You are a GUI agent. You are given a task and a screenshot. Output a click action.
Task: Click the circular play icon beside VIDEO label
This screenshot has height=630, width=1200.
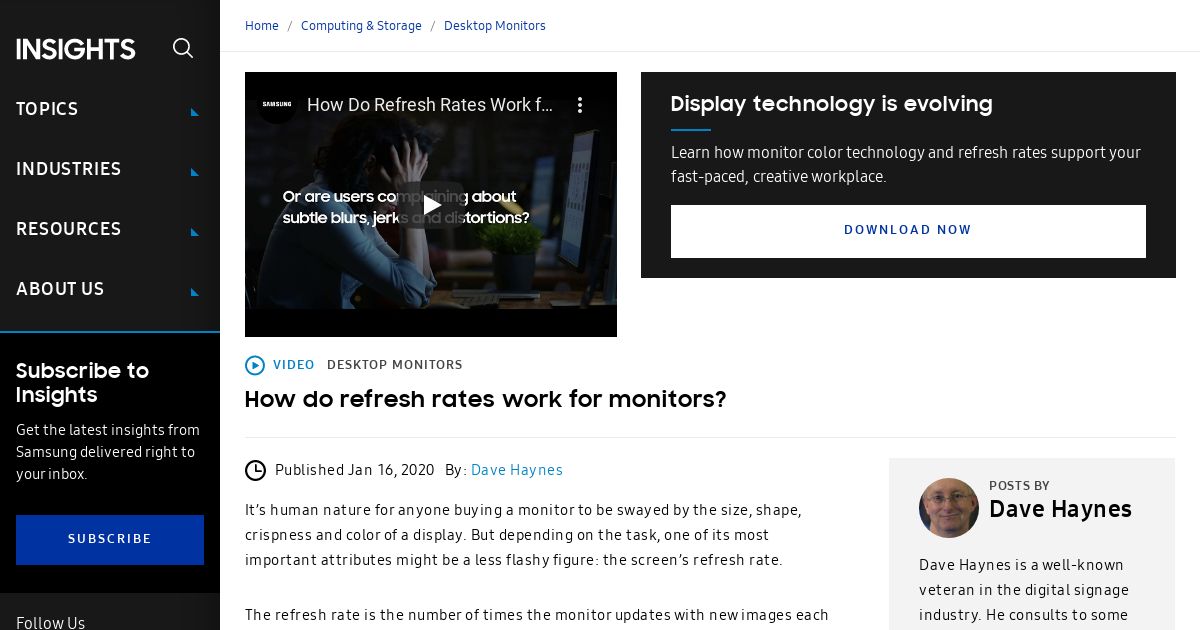point(255,365)
